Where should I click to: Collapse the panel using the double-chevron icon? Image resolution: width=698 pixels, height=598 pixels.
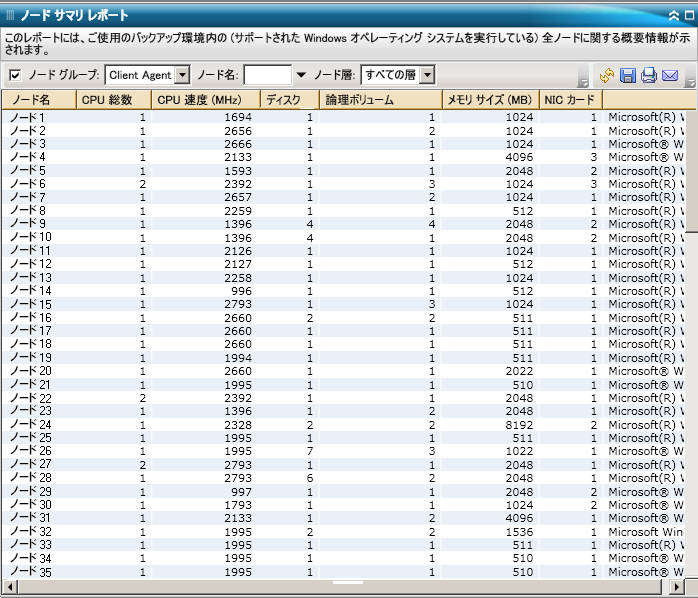point(674,16)
